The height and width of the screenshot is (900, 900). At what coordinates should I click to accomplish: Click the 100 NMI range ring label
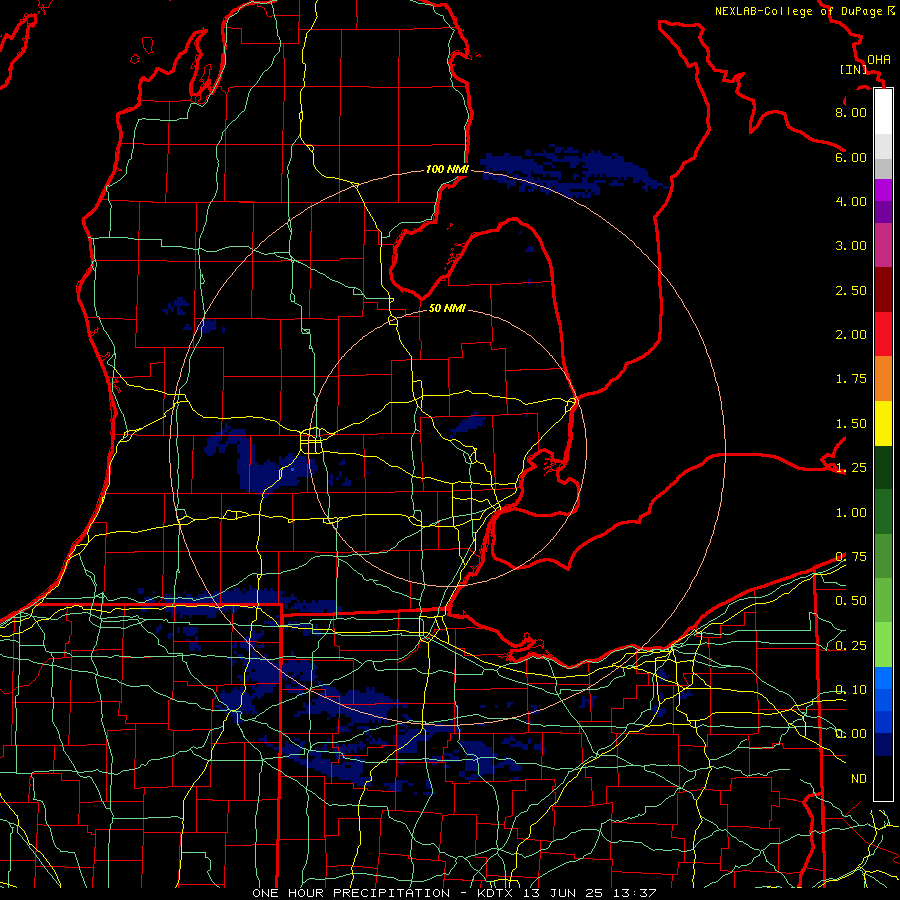click(x=447, y=169)
